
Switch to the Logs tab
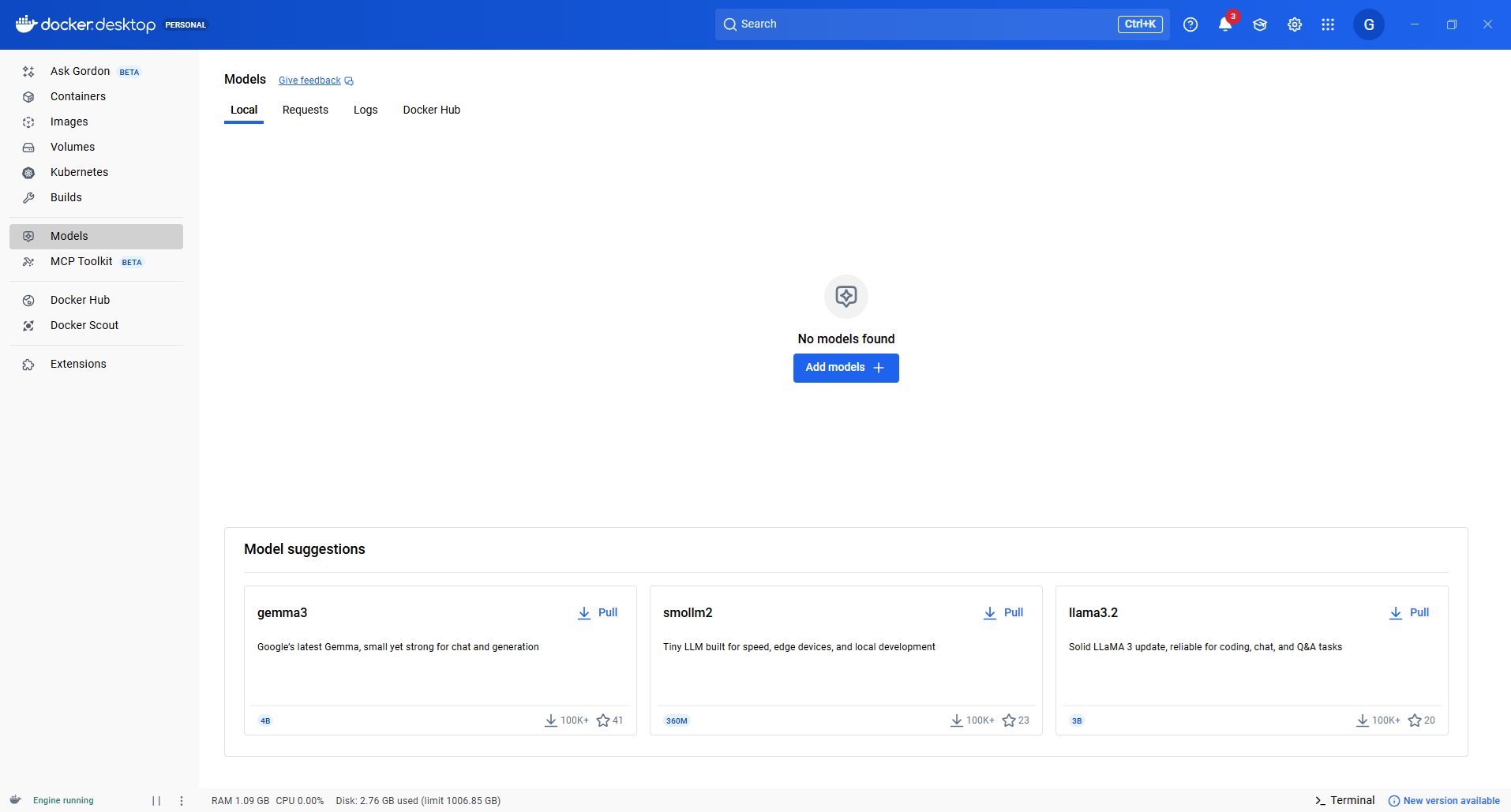pyautogui.click(x=366, y=110)
